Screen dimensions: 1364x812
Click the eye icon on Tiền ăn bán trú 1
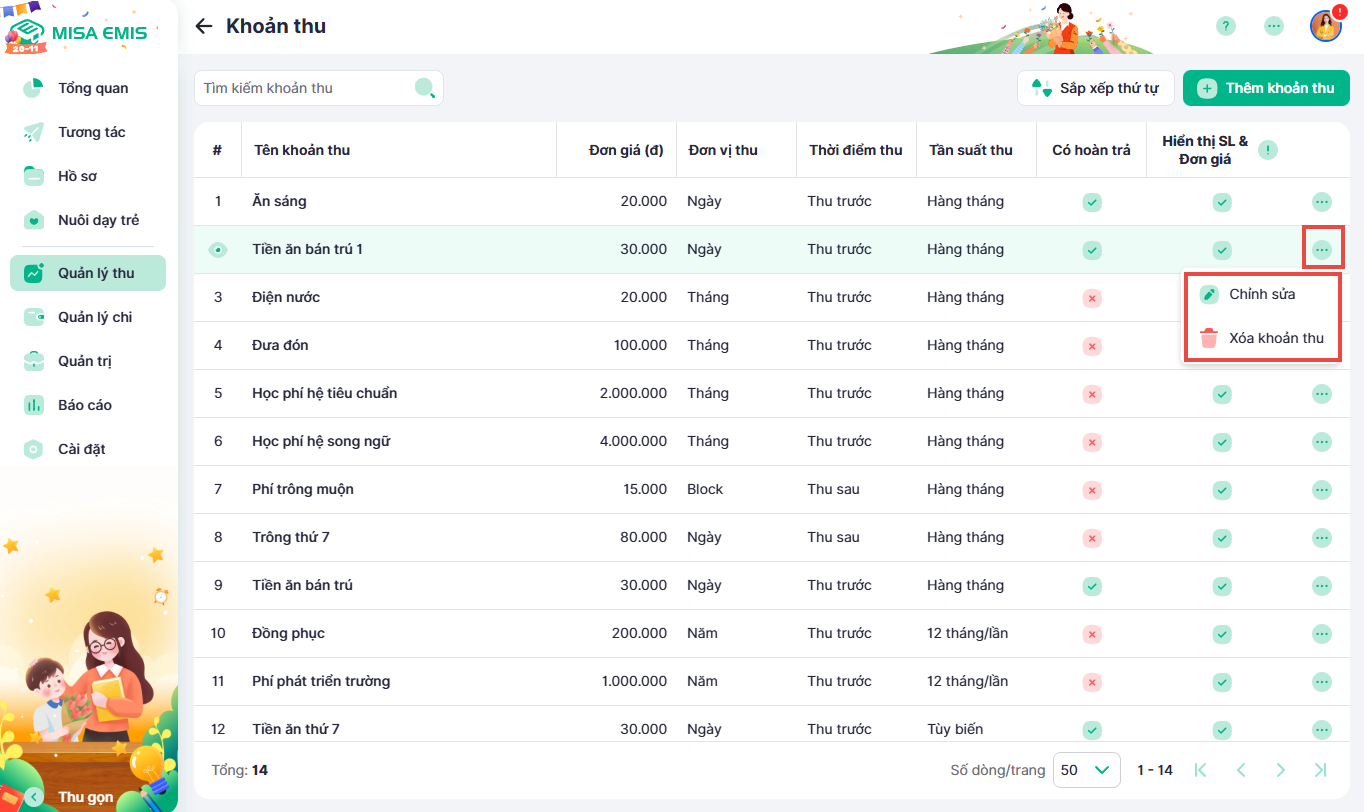218,250
